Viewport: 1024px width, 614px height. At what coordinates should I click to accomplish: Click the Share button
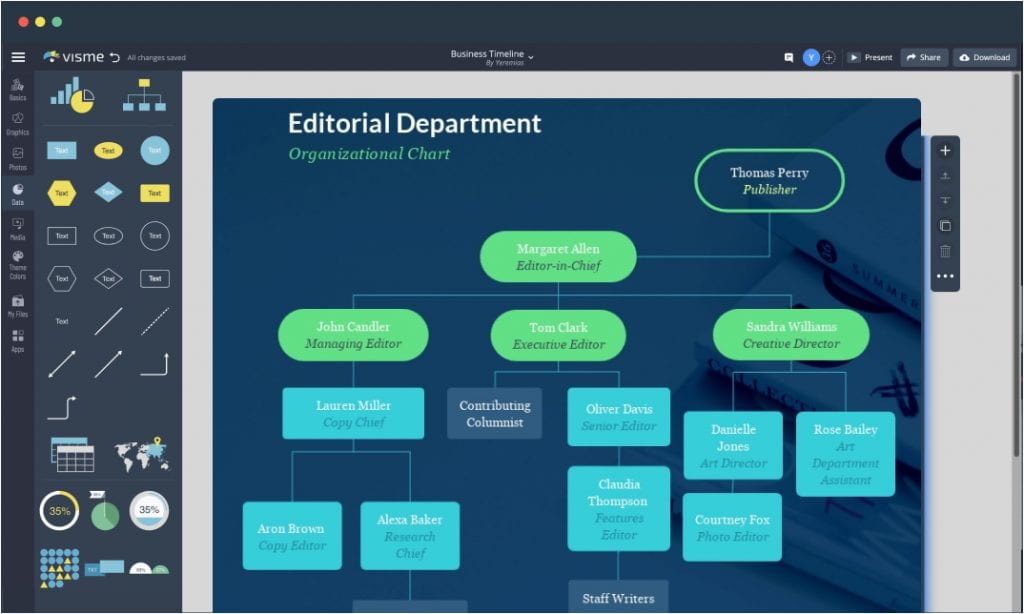point(924,57)
